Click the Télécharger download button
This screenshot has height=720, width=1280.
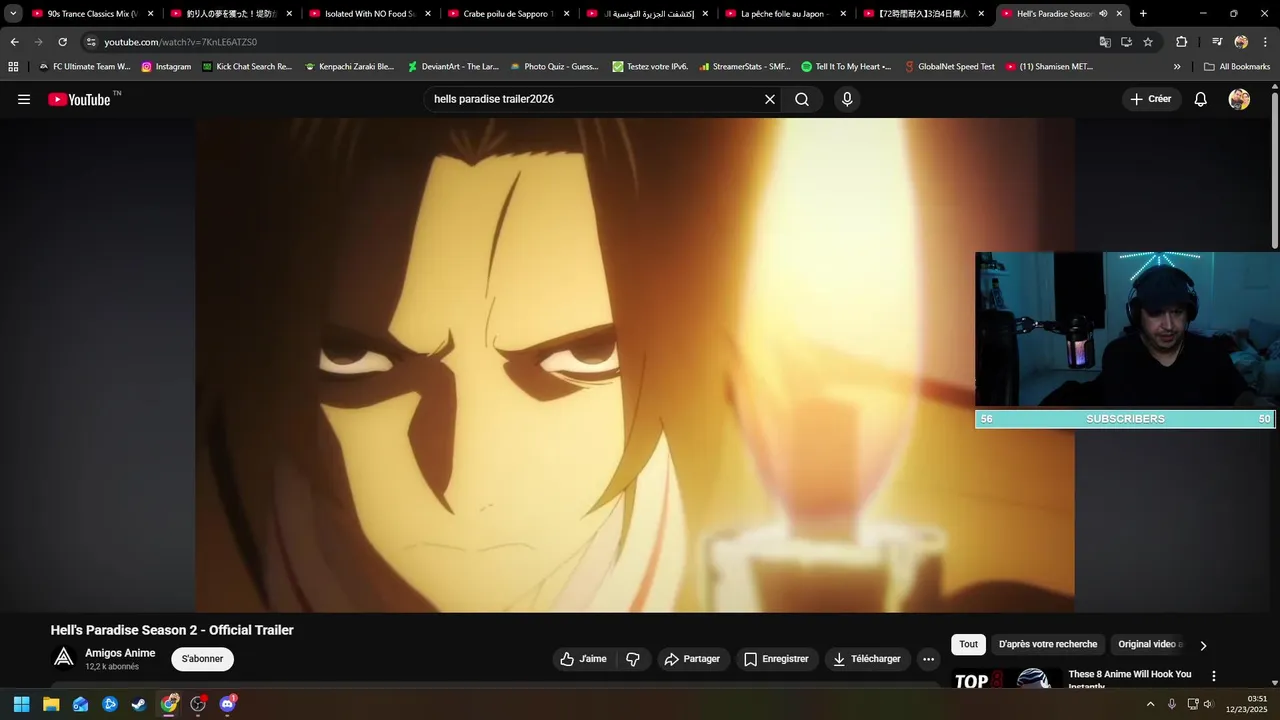[867, 659]
